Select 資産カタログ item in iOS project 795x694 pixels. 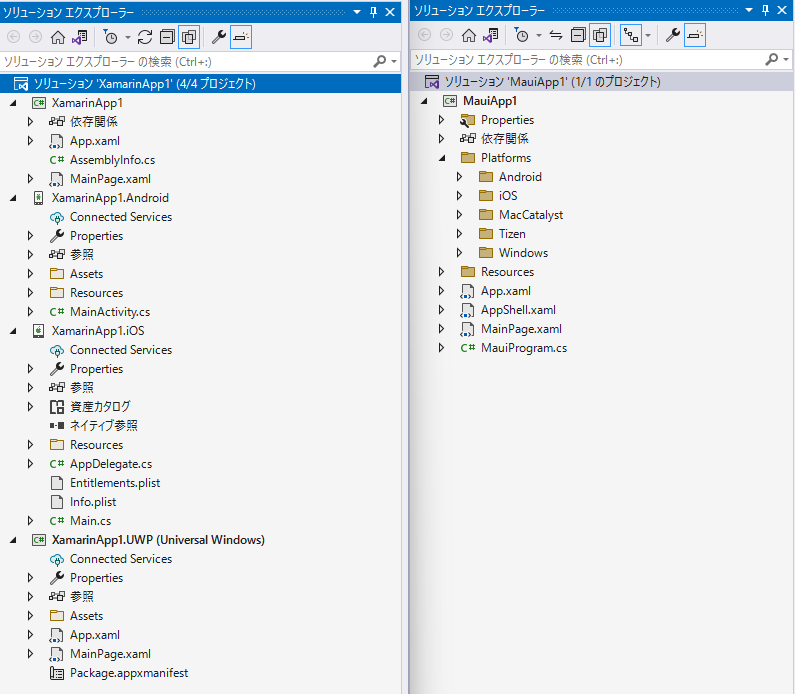pos(100,407)
